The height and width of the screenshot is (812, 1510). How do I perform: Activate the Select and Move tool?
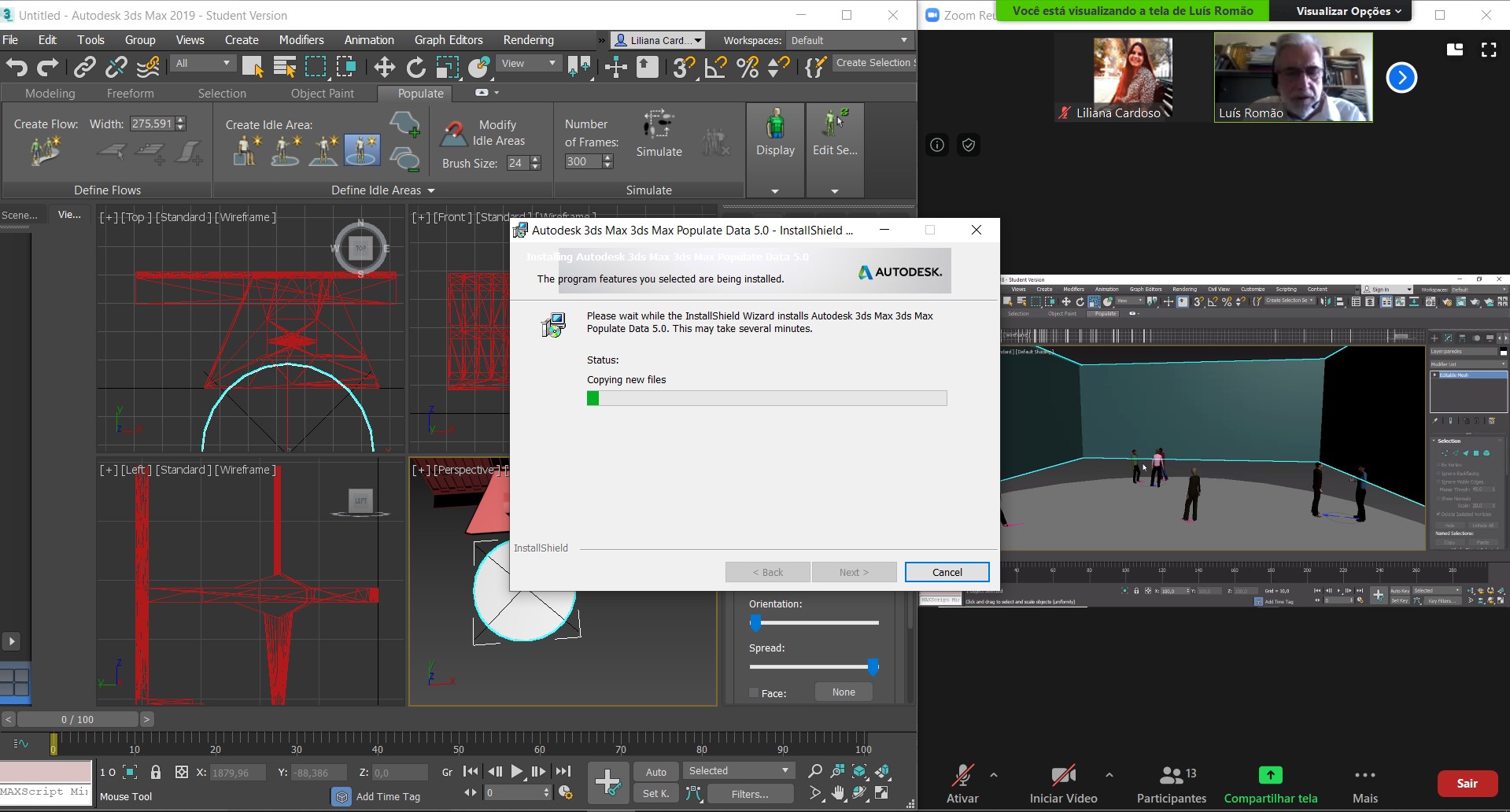(384, 68)
